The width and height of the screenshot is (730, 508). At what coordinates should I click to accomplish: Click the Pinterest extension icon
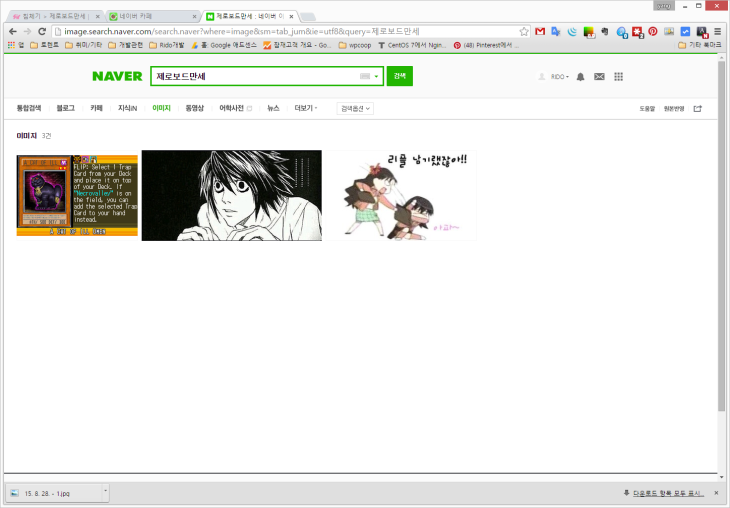(653, 31)
